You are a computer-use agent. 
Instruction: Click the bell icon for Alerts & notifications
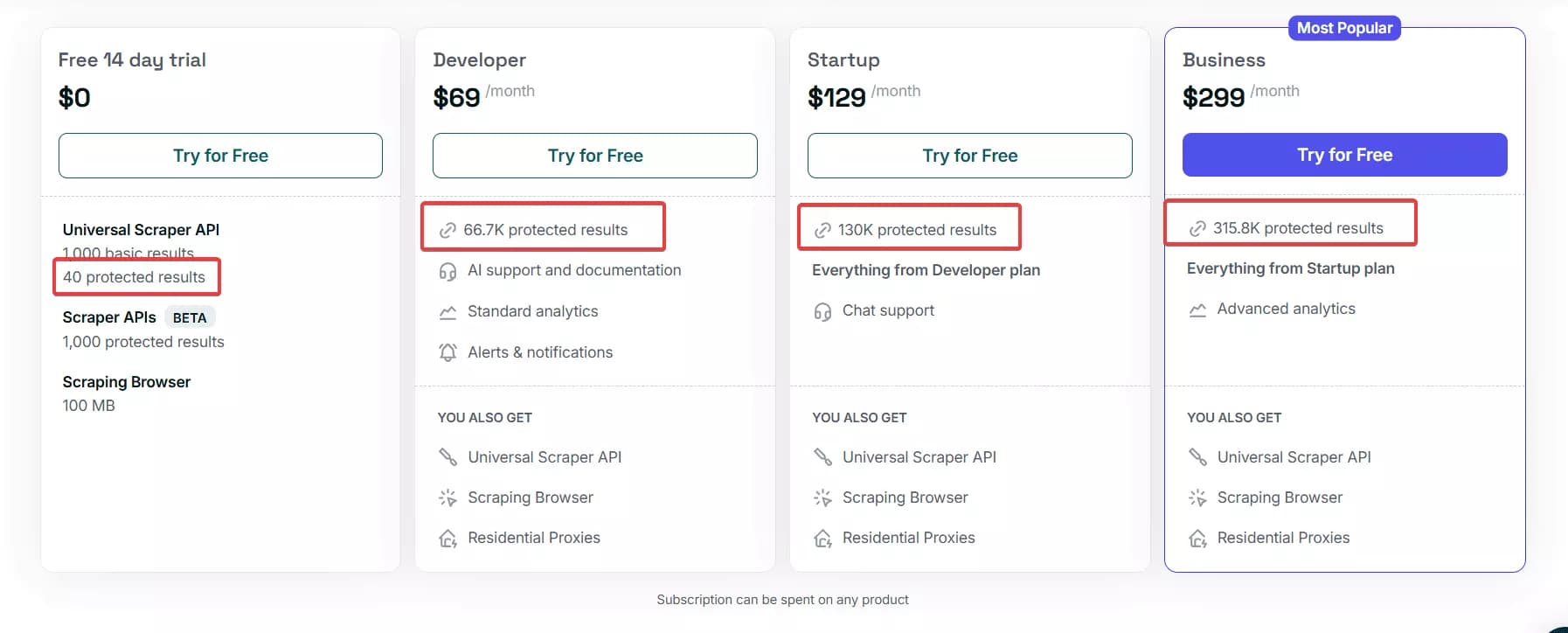[x=448, y=351]
